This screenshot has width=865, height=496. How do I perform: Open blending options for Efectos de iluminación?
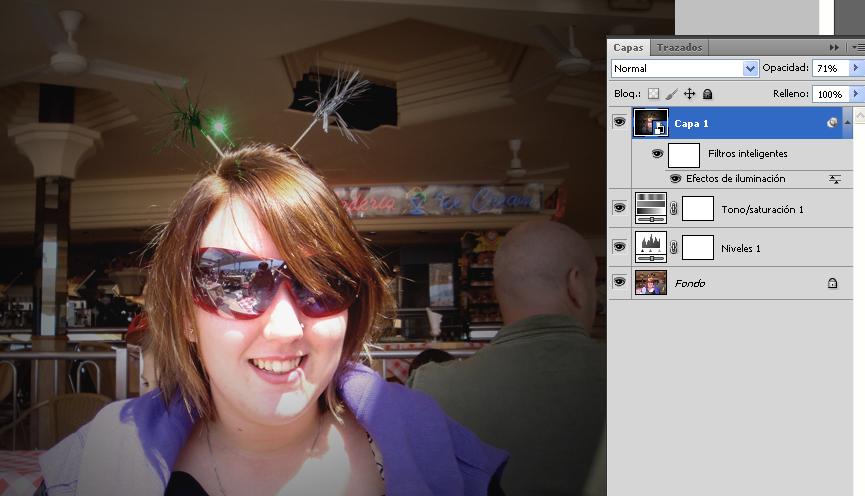point(835,179)
